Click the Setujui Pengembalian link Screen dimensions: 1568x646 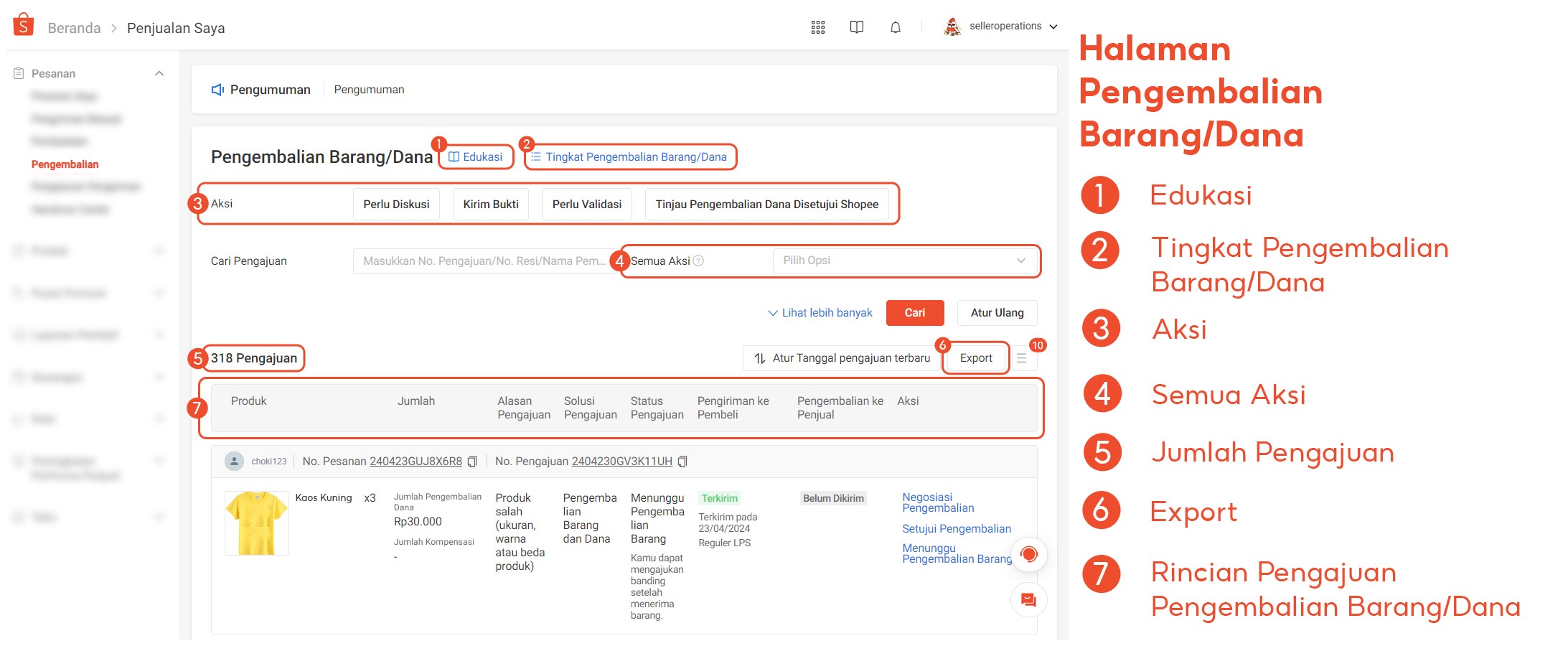click(956, 529)
